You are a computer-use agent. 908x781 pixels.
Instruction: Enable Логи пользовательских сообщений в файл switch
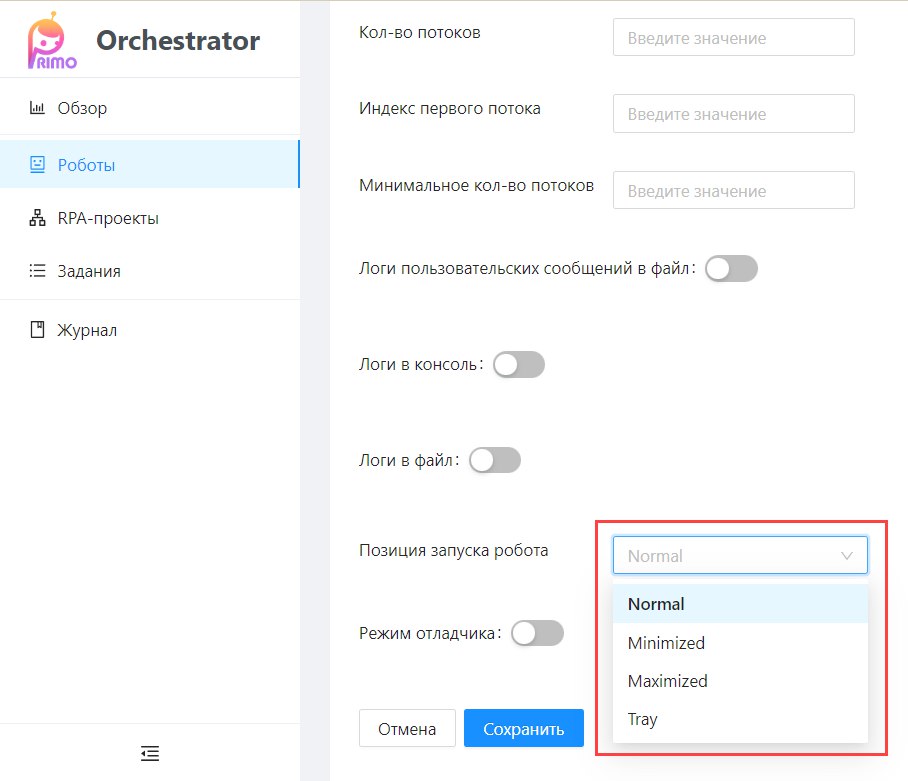(x=731, y=269)
